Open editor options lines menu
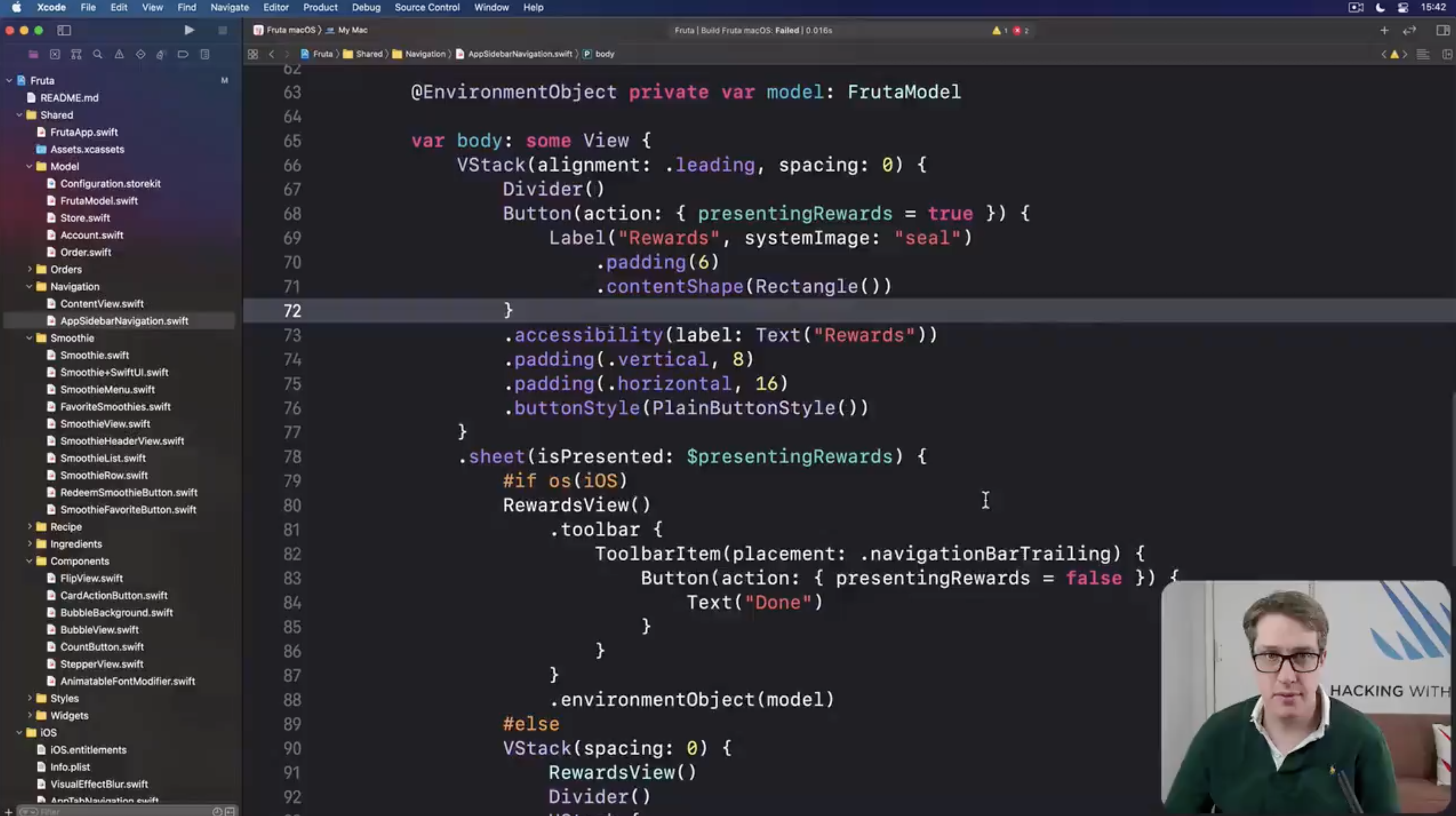This screenshot has width=1456, height=816. pyautogui.click(x=1423, y=54)
